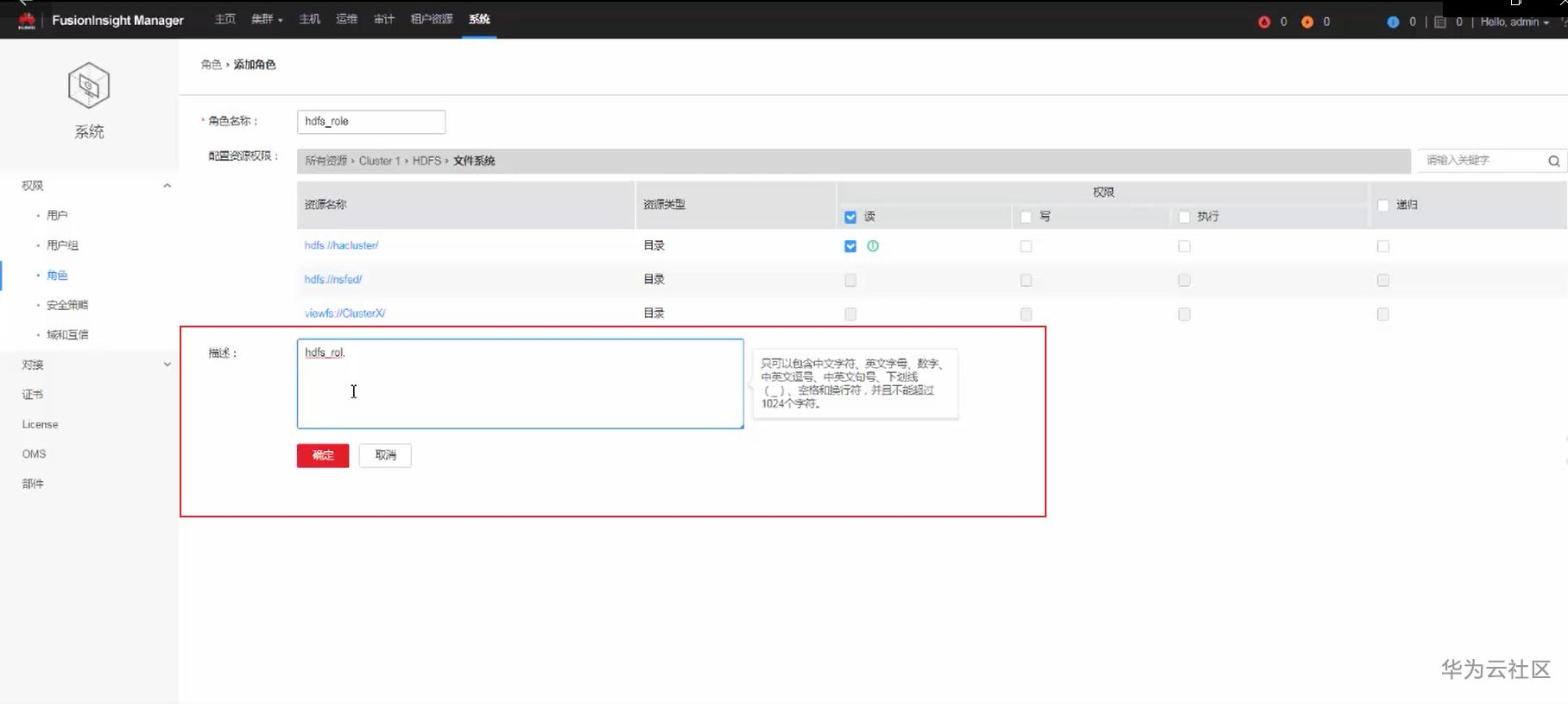Click the keyword search magnifier icon
This screenshot has height=704, width=1568.
[1553, 161]
